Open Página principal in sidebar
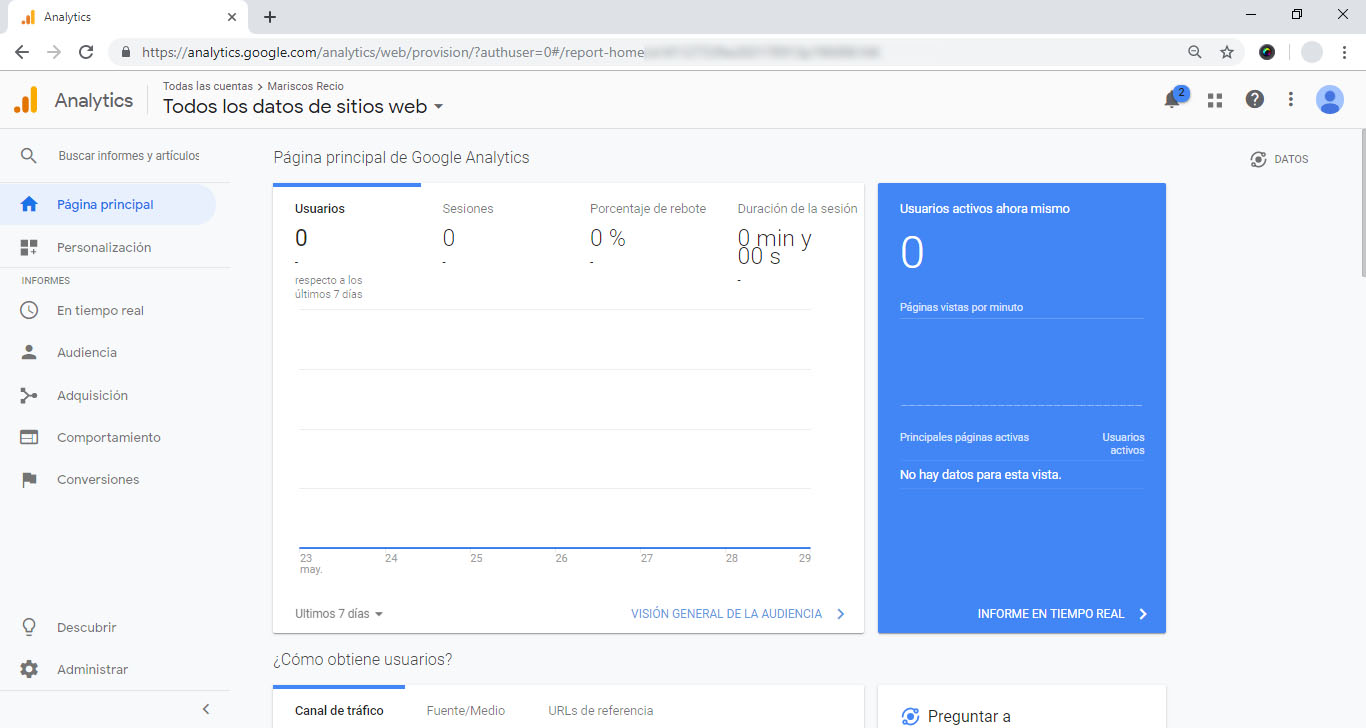The height and width of the screenshot is (728, 1366). (x=105, y=204)
